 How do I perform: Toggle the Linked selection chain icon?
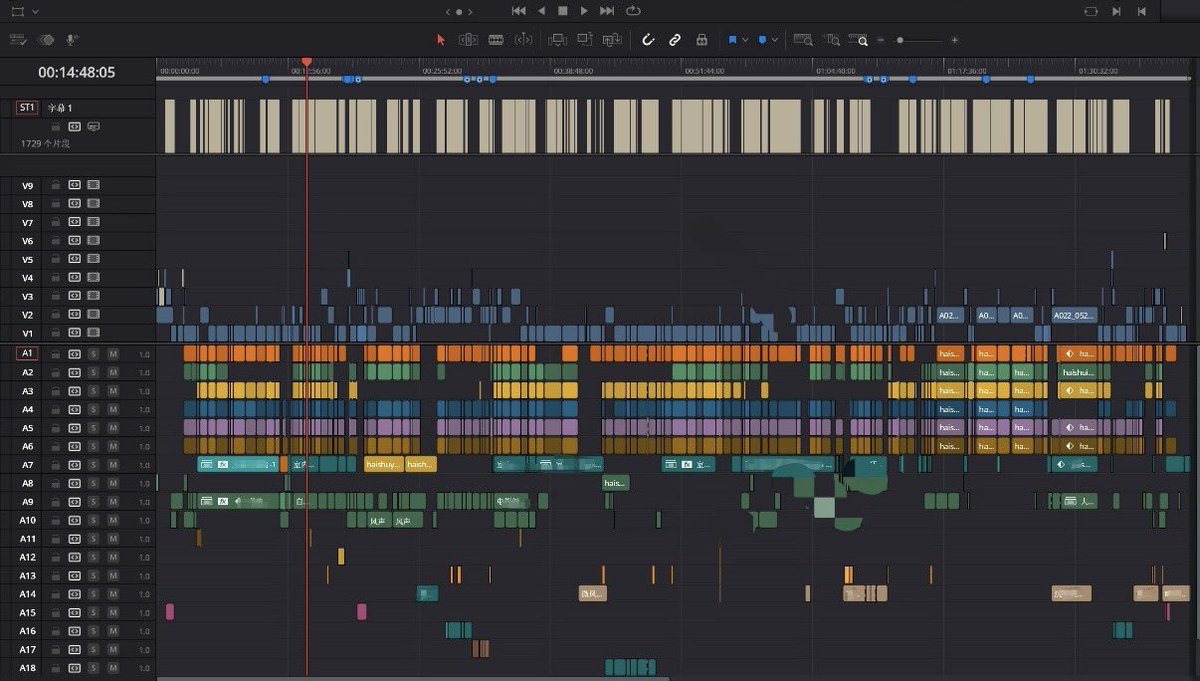pos(675,40)
